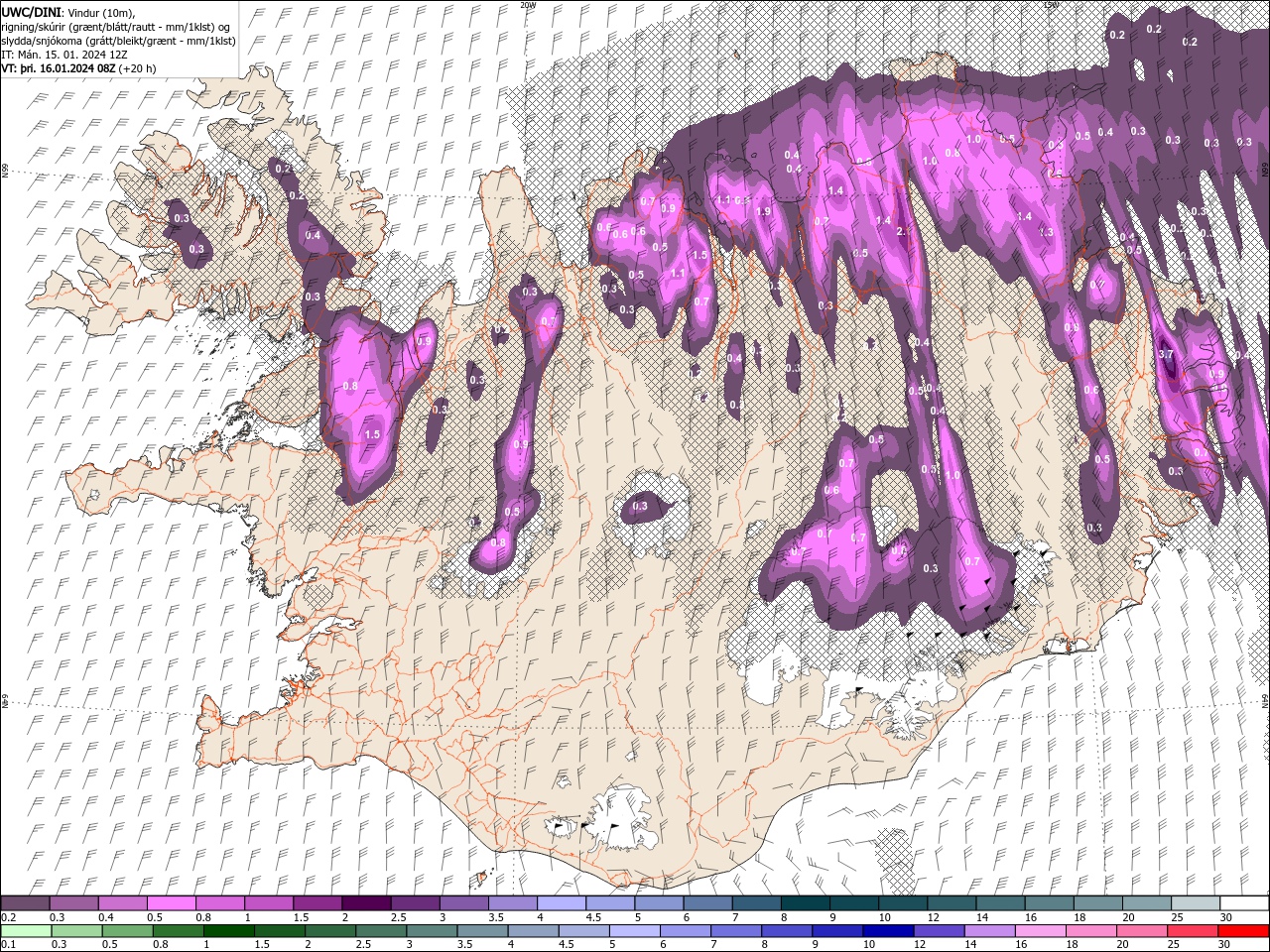The width and height of the screenshot is (1270, 952).
Task: Click the VT: þri. 16.01.2024 08Z valid time
Action: (78, 67)
